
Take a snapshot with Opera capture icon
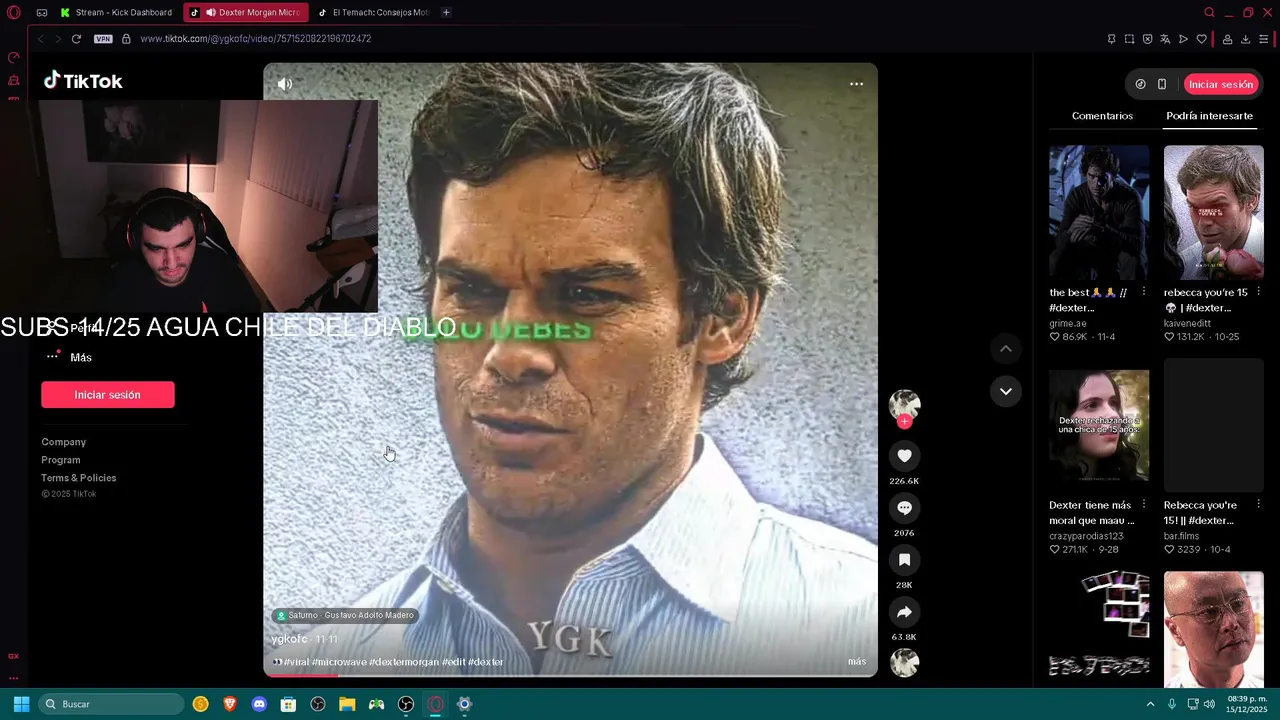point(1129,39)
